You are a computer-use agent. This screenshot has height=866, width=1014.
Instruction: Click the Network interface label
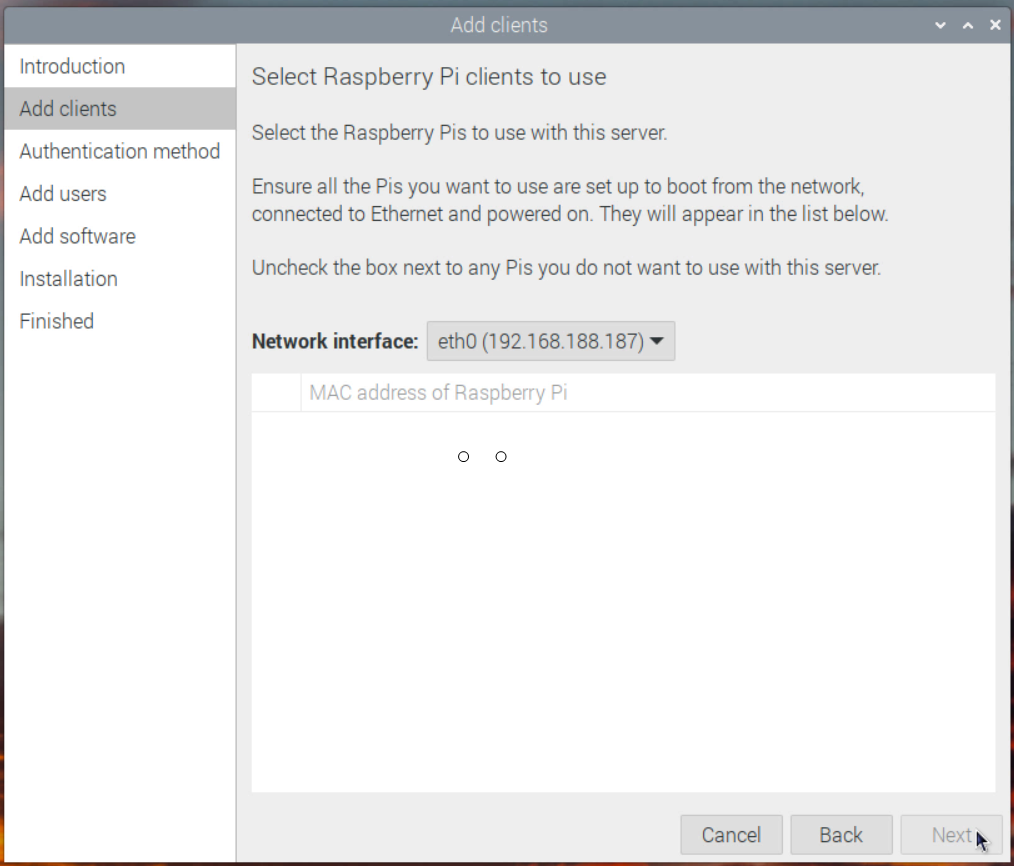click(x=335, y=341)
